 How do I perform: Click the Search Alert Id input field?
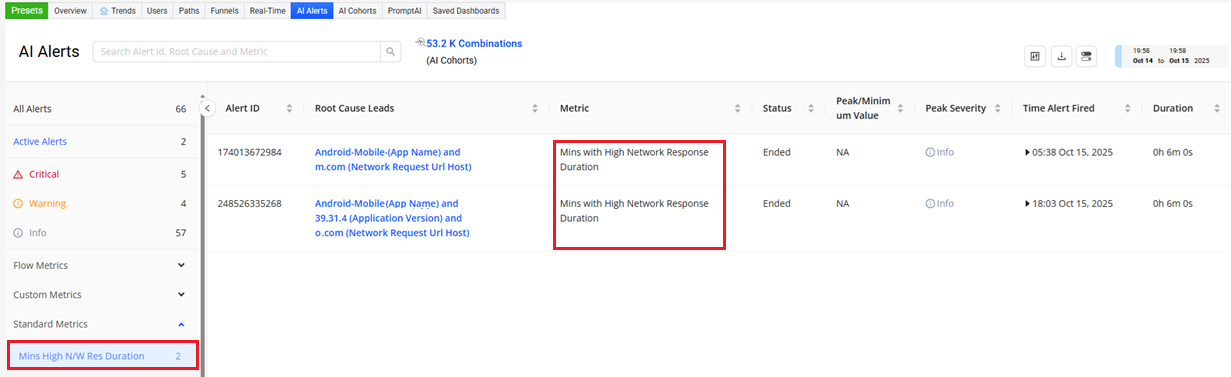[x=237, y=52]
